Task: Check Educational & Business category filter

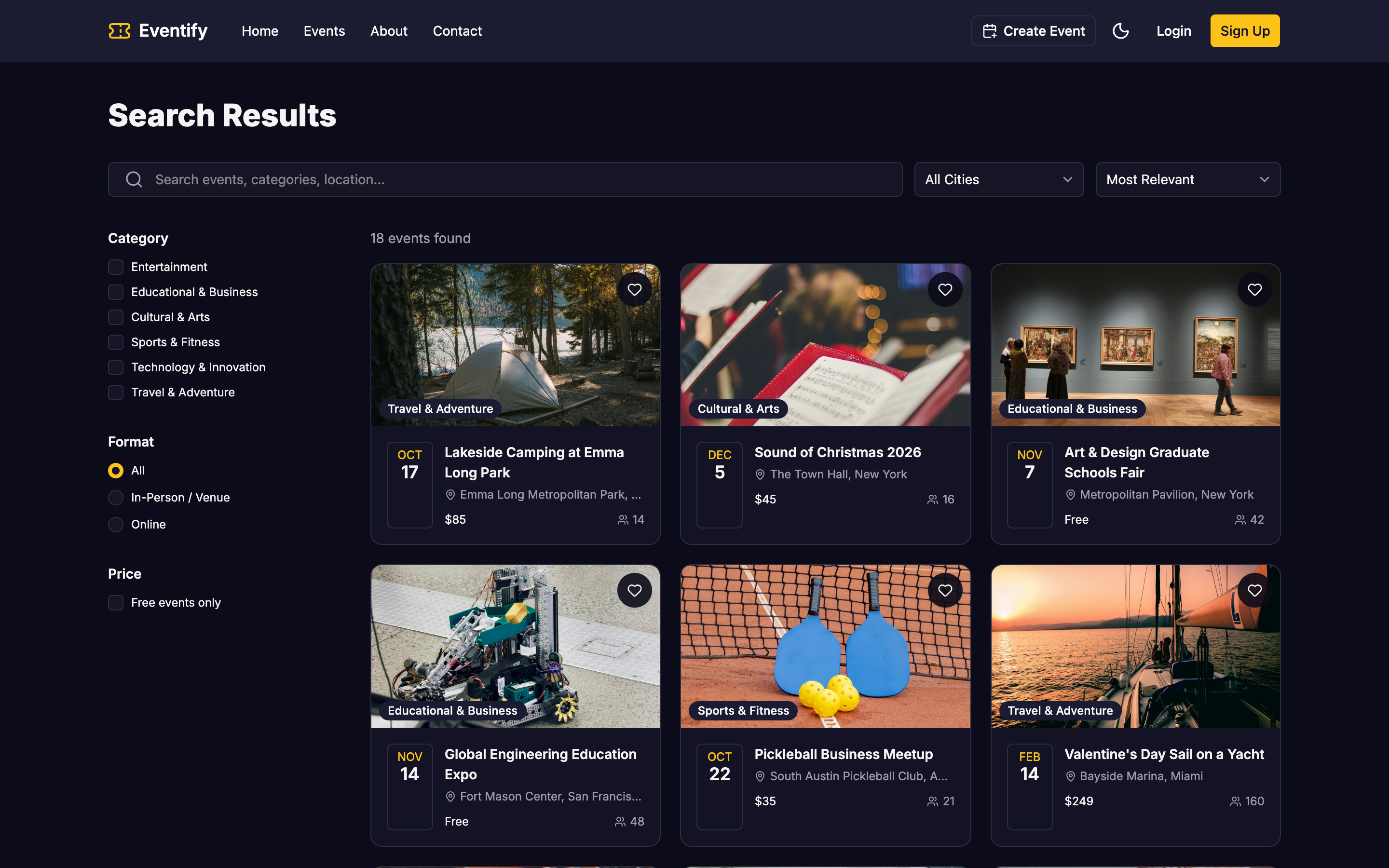Action: click(116, 292)
